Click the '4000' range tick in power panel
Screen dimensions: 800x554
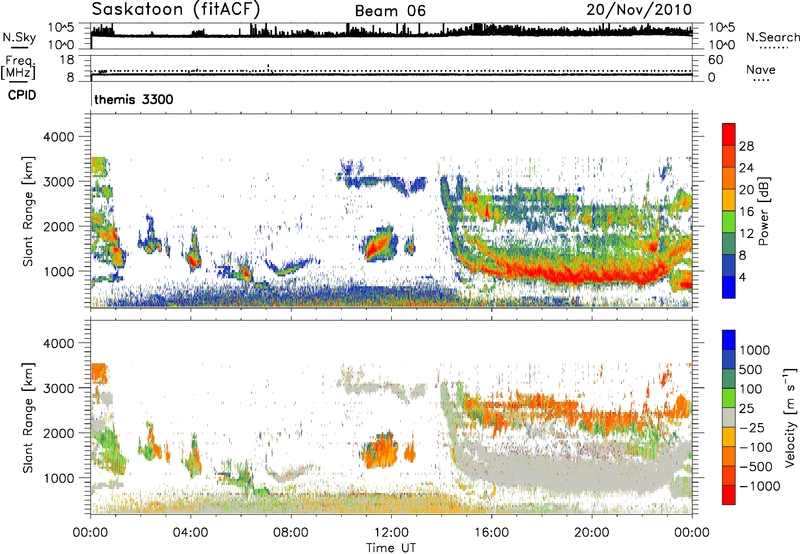point(58,137)
